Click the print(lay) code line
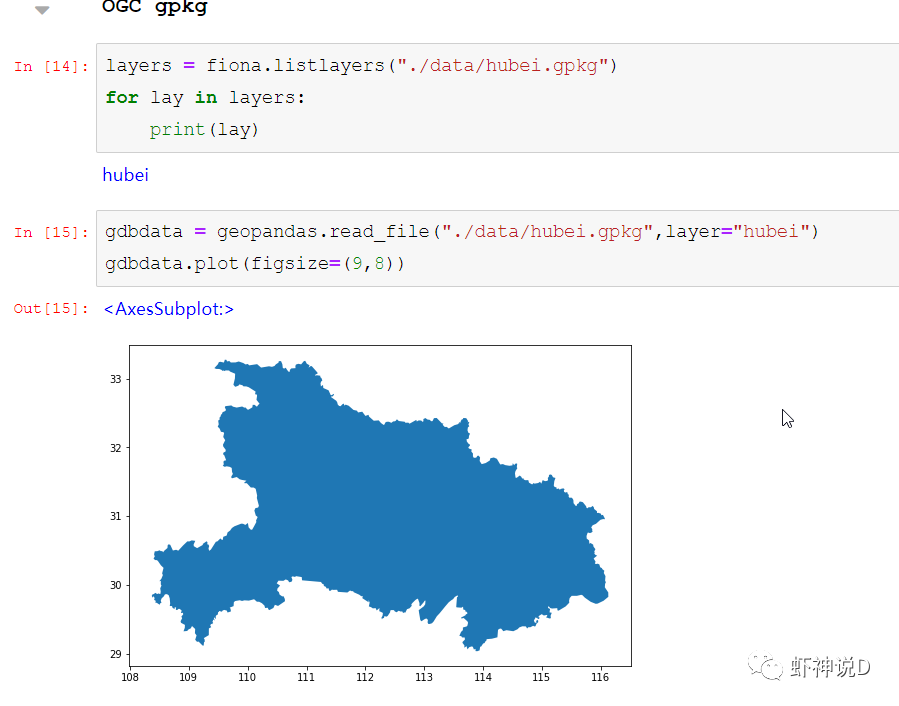Viewport: 899px width, 706px height. 204,130
